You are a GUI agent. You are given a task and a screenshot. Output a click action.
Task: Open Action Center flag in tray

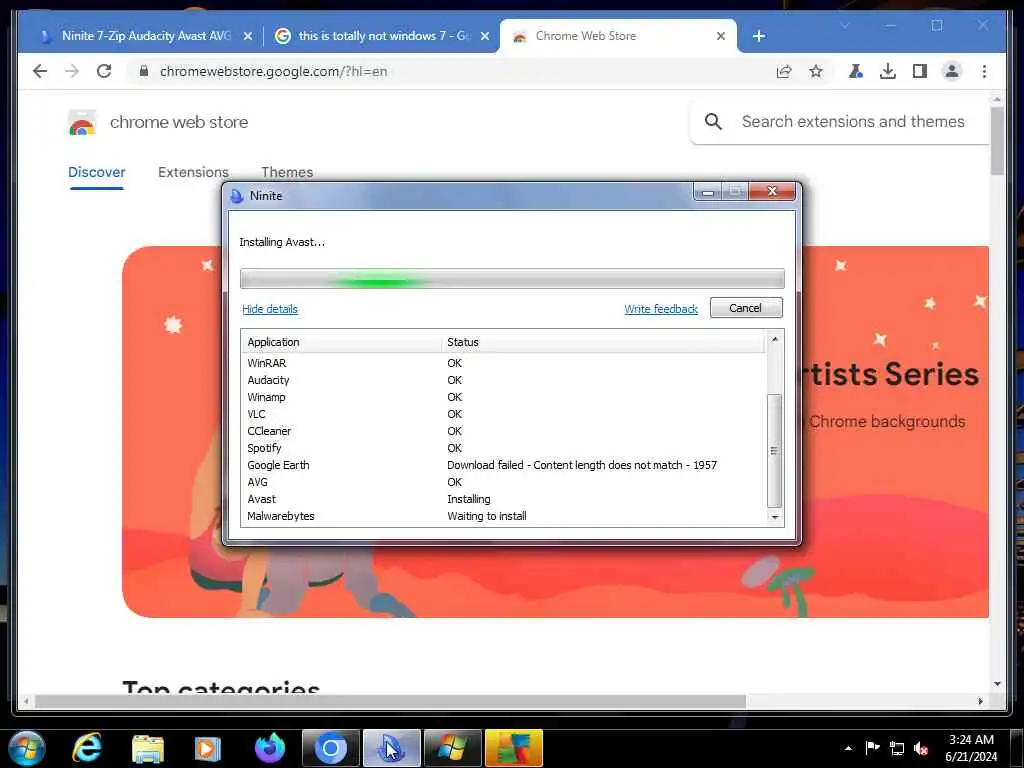point(872,748)
